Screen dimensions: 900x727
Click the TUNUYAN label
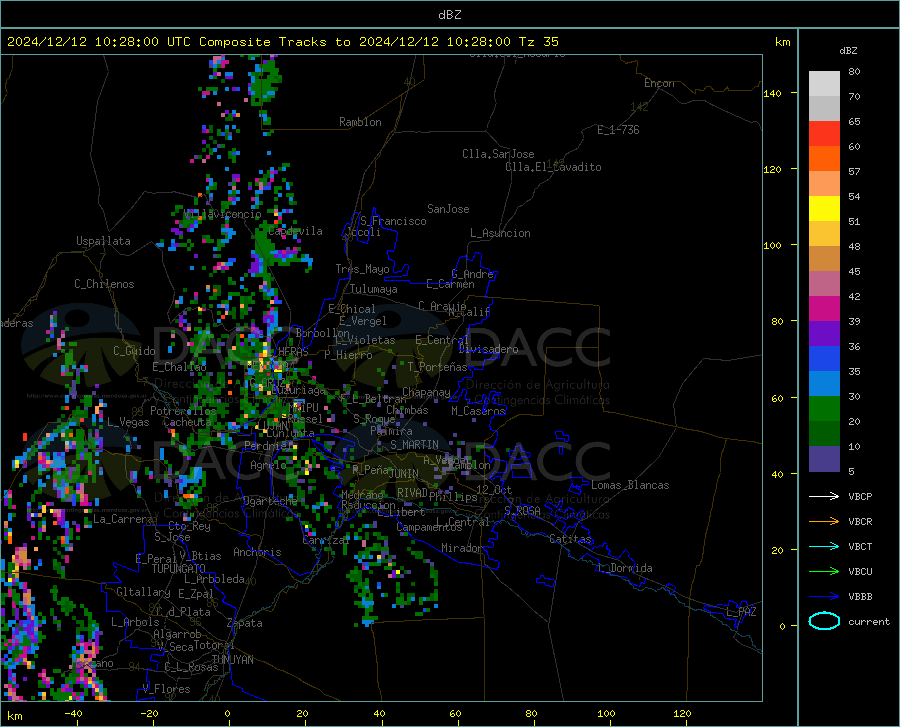(x=232, y=660)
